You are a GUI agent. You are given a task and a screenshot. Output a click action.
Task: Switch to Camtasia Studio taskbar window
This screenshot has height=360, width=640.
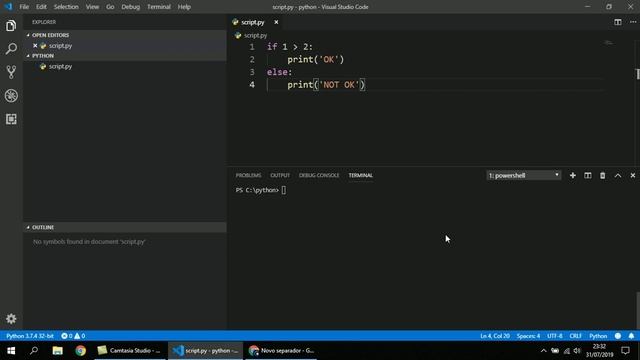(x=130, y=351)
